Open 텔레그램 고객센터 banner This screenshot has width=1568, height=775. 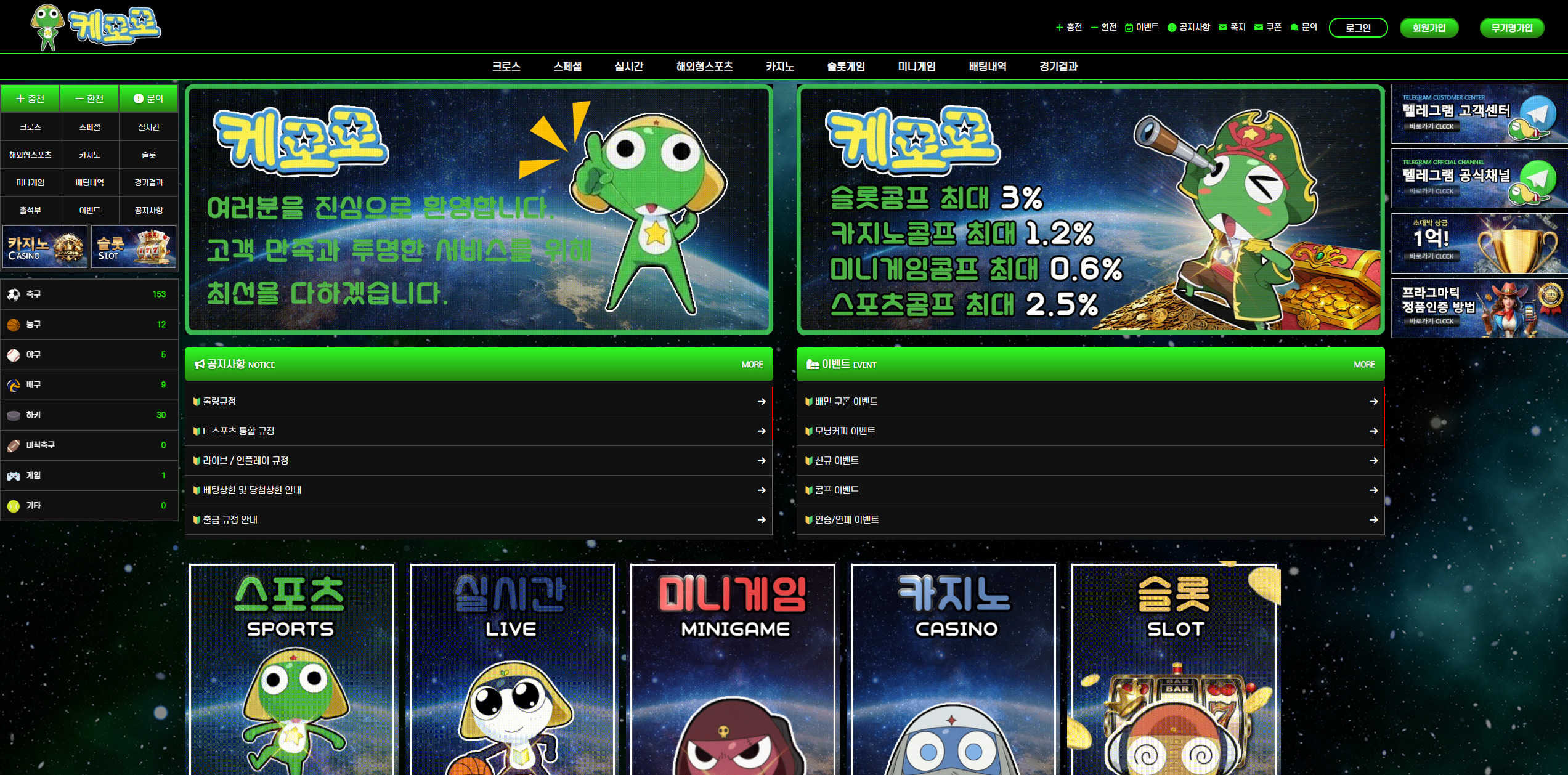point(1479,114)
